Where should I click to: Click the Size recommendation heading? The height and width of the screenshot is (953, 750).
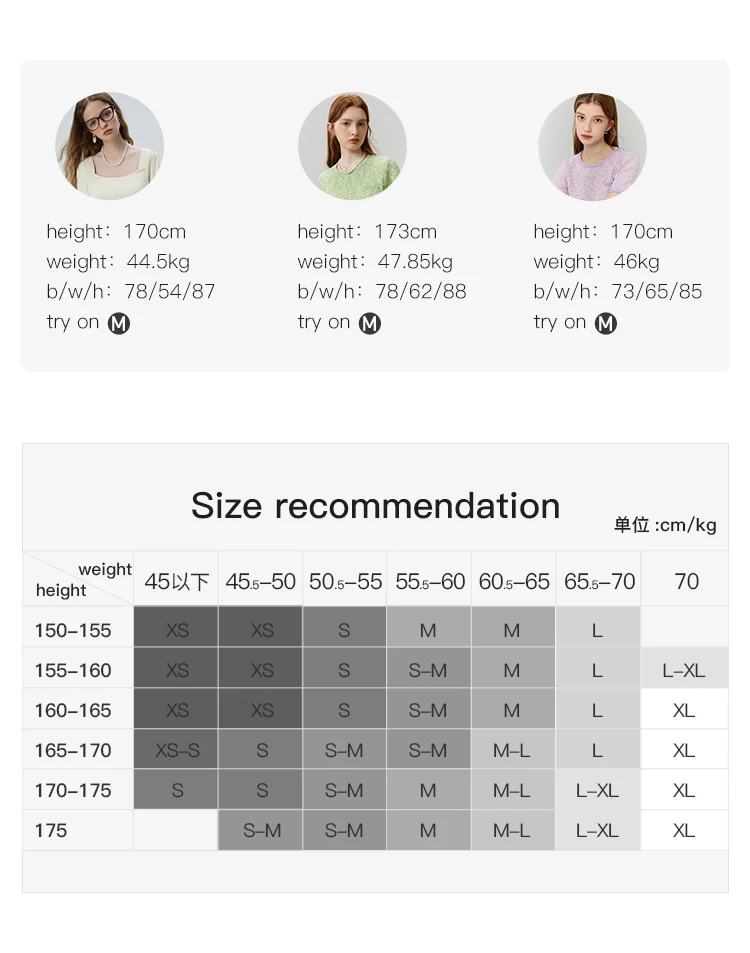375,506
